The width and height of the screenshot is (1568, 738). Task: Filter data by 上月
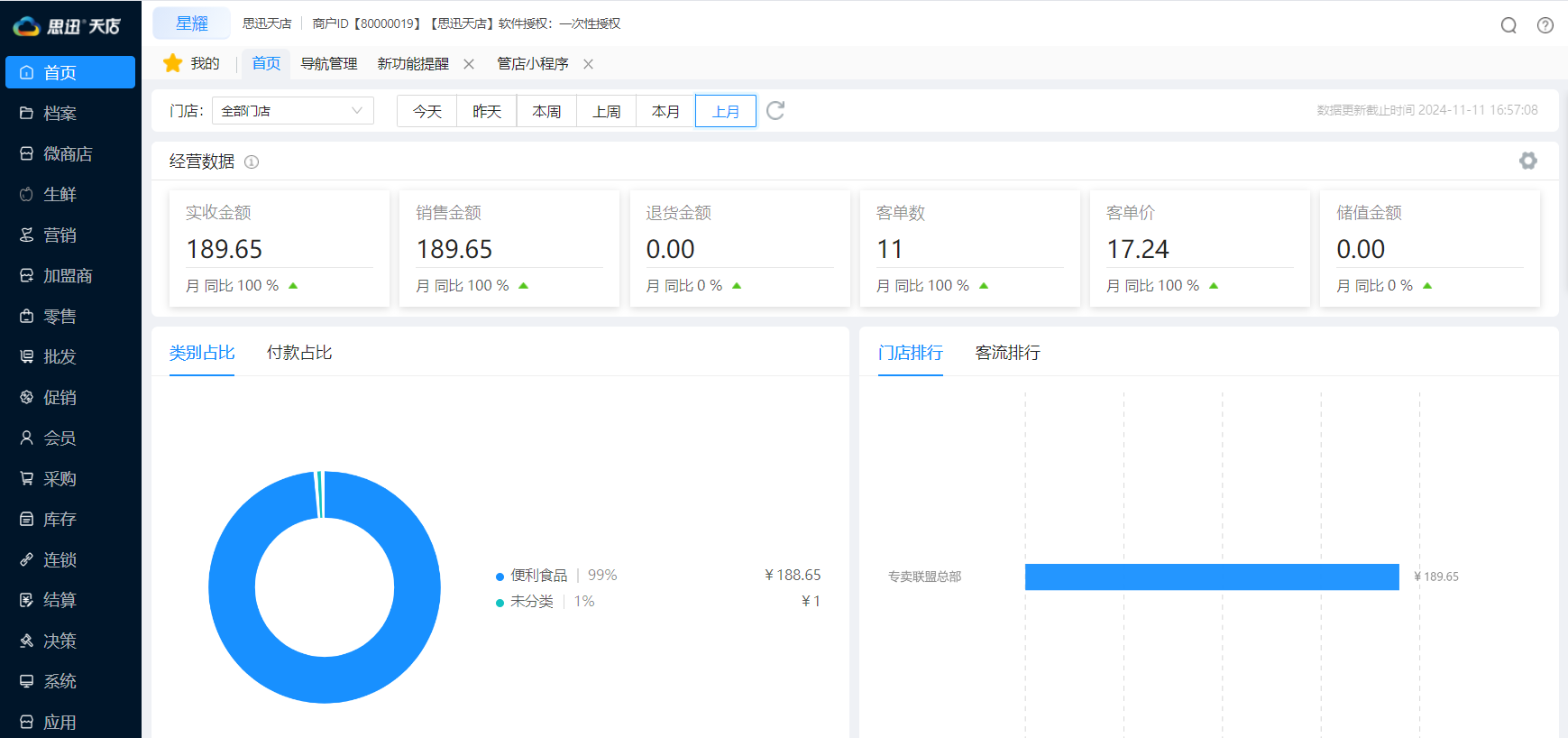pyautogui.click(x=726, y=111)
